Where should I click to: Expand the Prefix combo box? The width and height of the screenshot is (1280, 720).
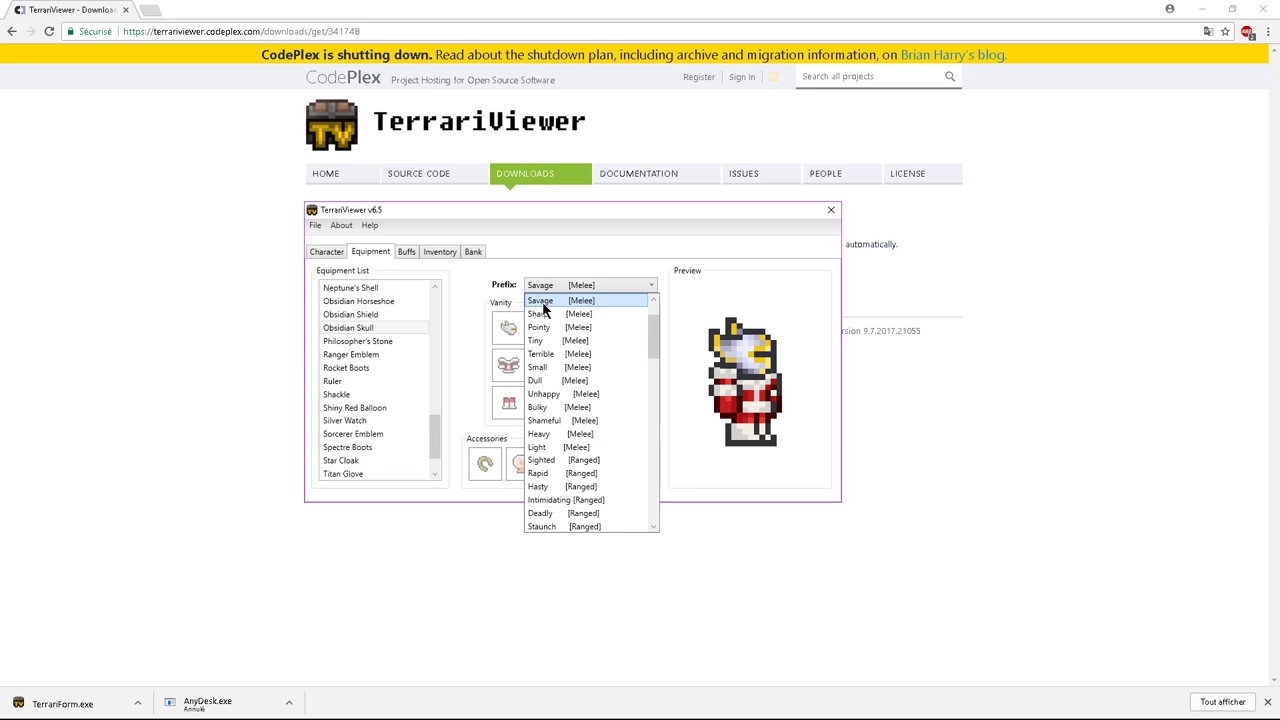[591, 285]
